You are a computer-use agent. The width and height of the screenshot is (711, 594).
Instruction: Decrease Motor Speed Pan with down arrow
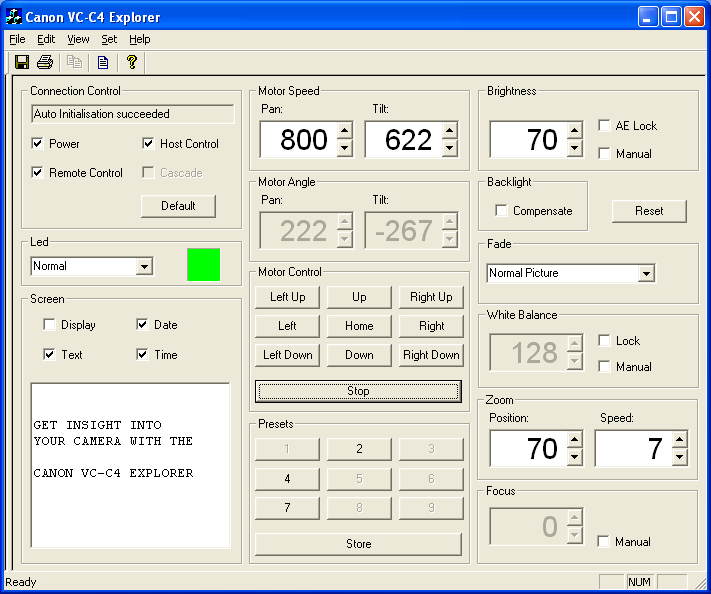(345, 147)
